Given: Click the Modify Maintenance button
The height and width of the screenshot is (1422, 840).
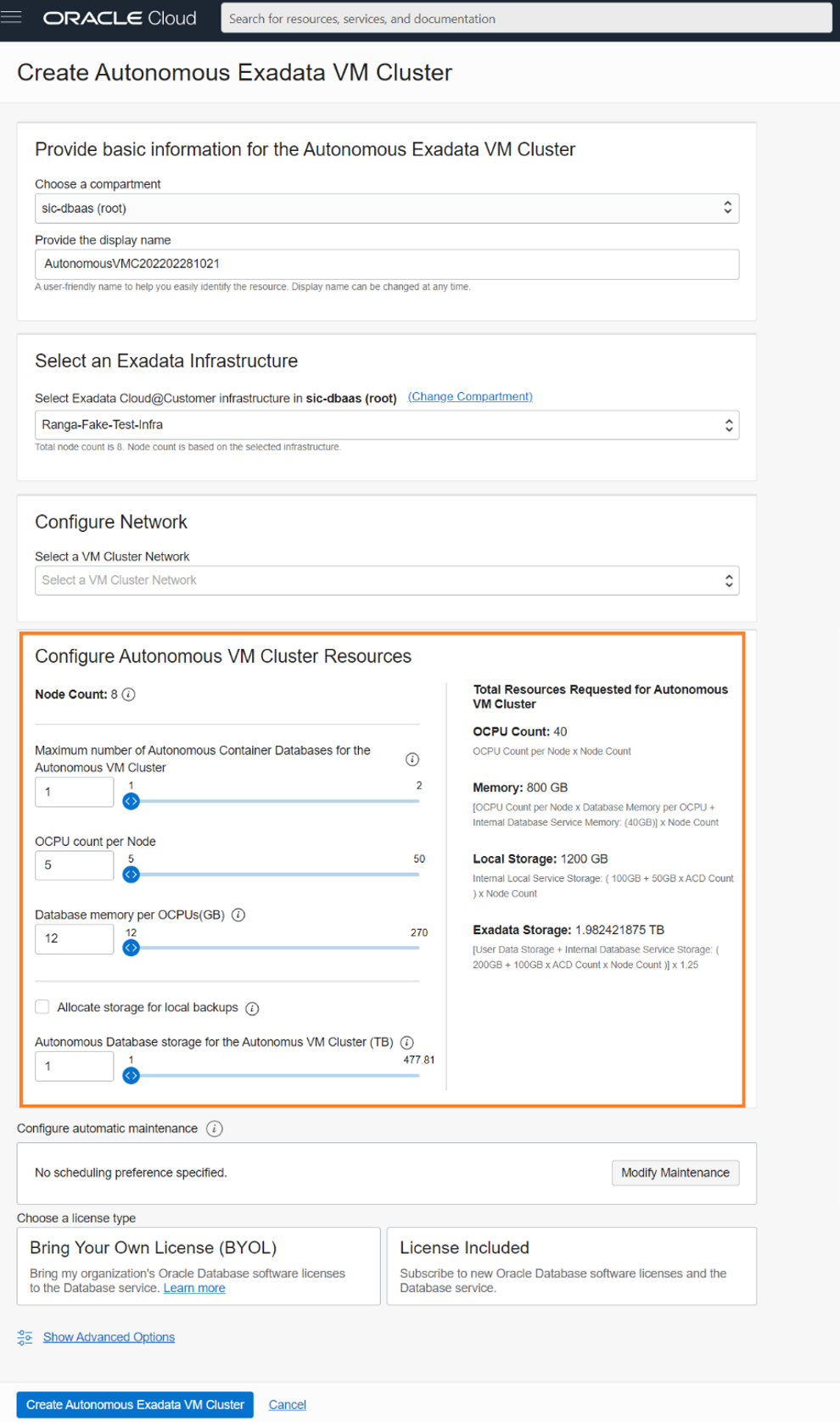Looking at the screenshot, I should pyautogui.click(x=675, y=1173).
